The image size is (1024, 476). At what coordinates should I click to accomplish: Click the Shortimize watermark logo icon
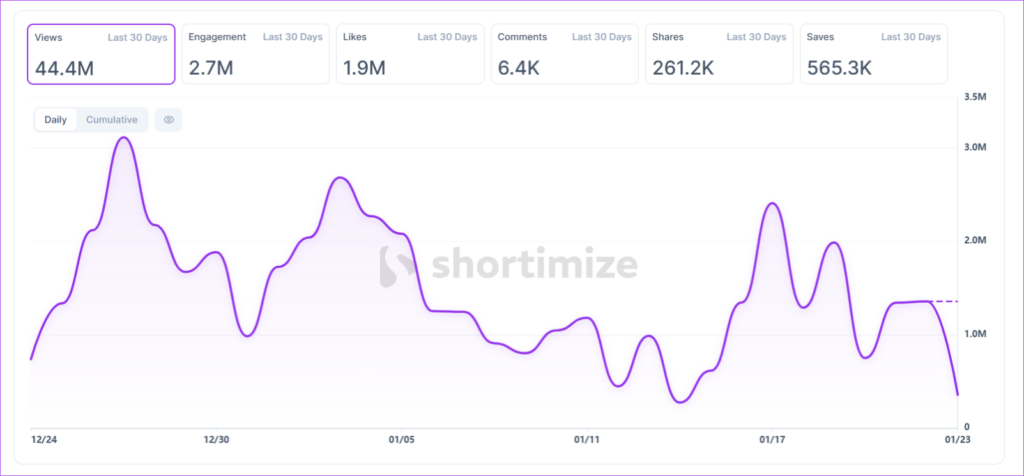coord(398,265)
